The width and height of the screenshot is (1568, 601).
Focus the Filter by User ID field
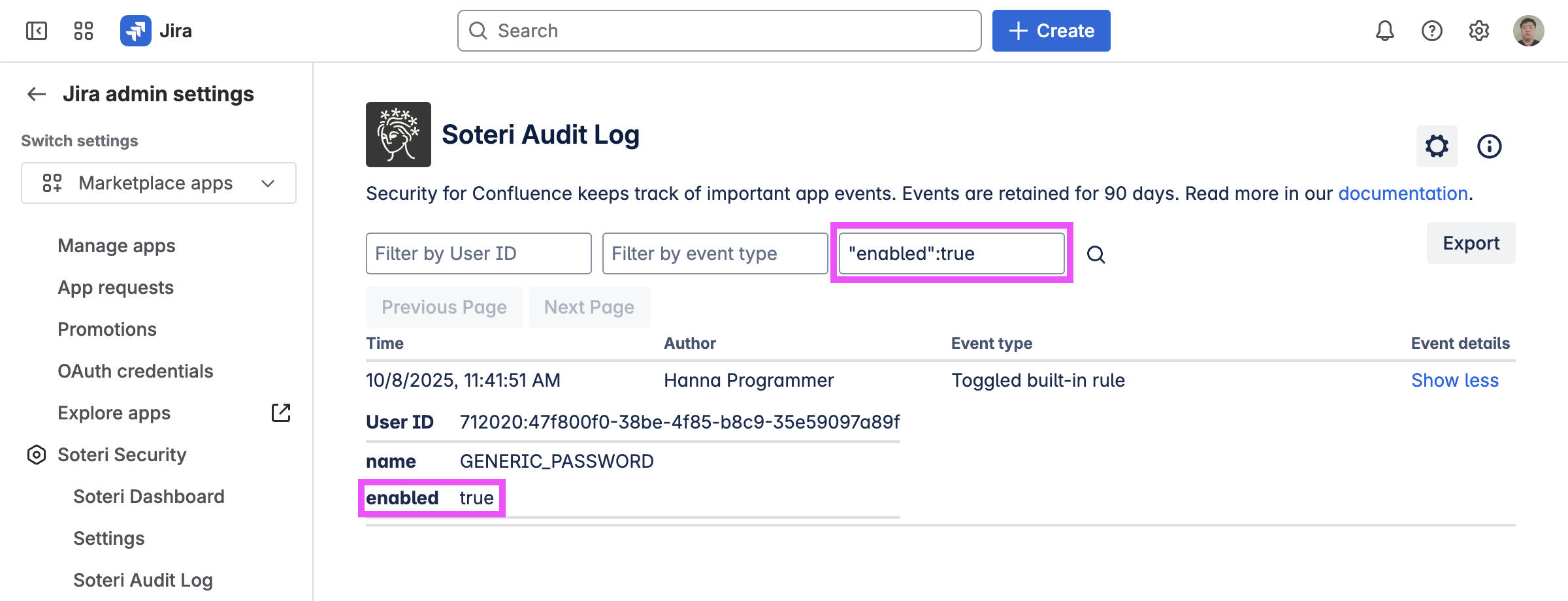[478, 253]
